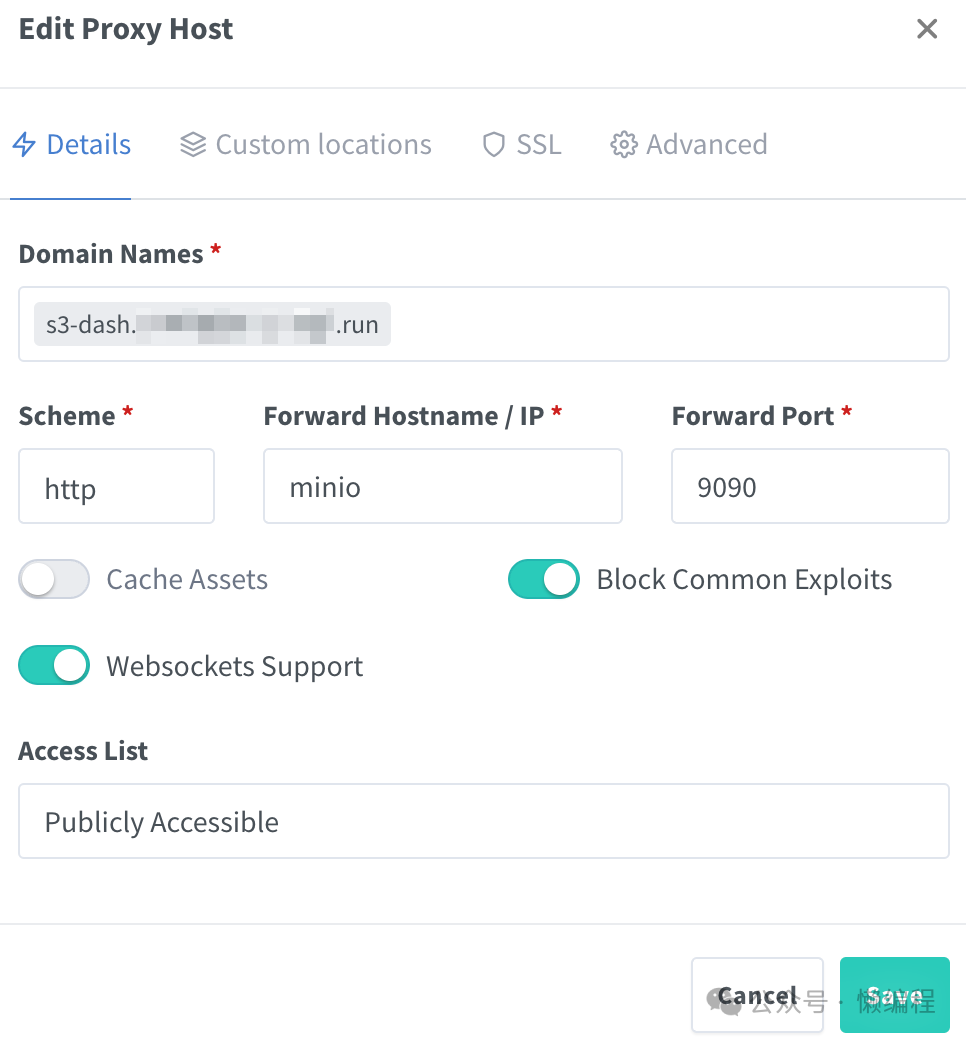This screenshot has height=1040, width=966.
Task: Open the Scheme http dropdown
Action: 117,486
